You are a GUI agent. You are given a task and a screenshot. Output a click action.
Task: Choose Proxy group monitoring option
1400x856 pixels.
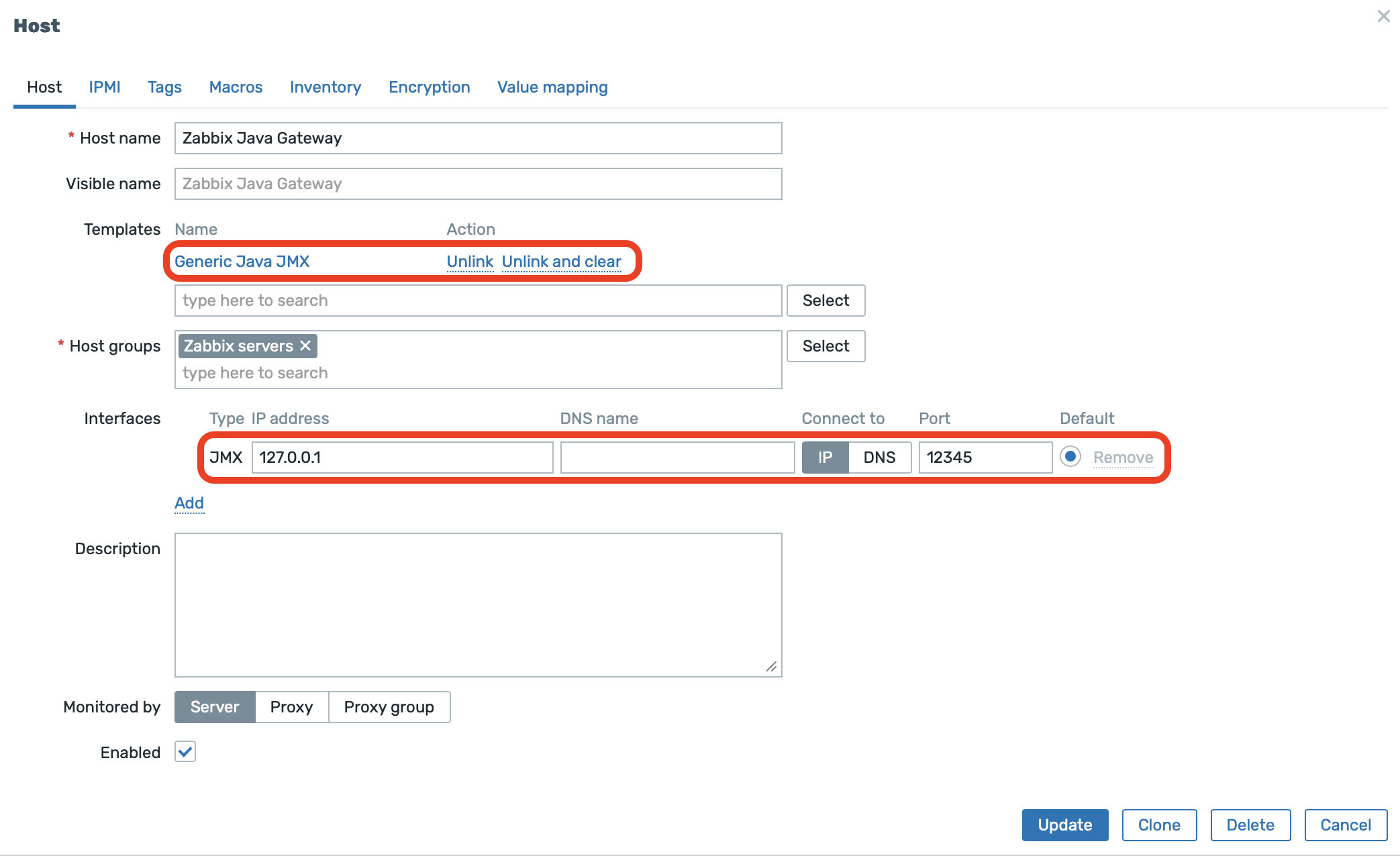389,707
